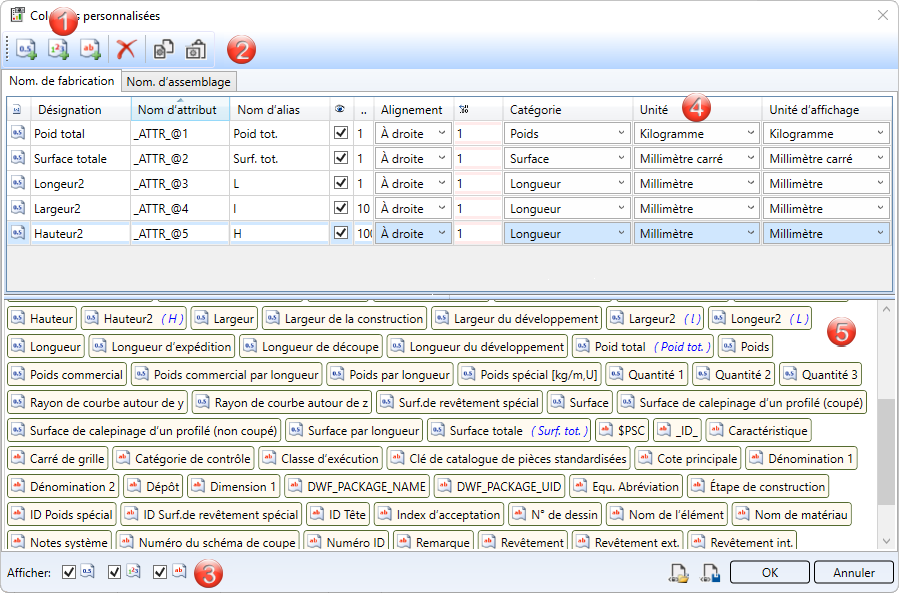900x593 pixels.
Task: Sort by the Nom d'alias column header
Action: (280, 109)
